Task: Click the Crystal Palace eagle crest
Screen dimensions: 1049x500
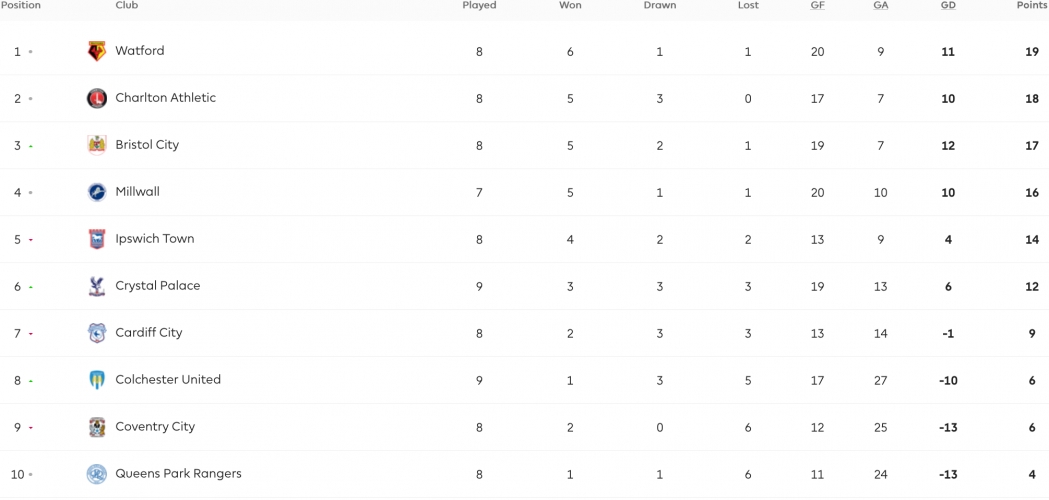Action: [97, 286]
